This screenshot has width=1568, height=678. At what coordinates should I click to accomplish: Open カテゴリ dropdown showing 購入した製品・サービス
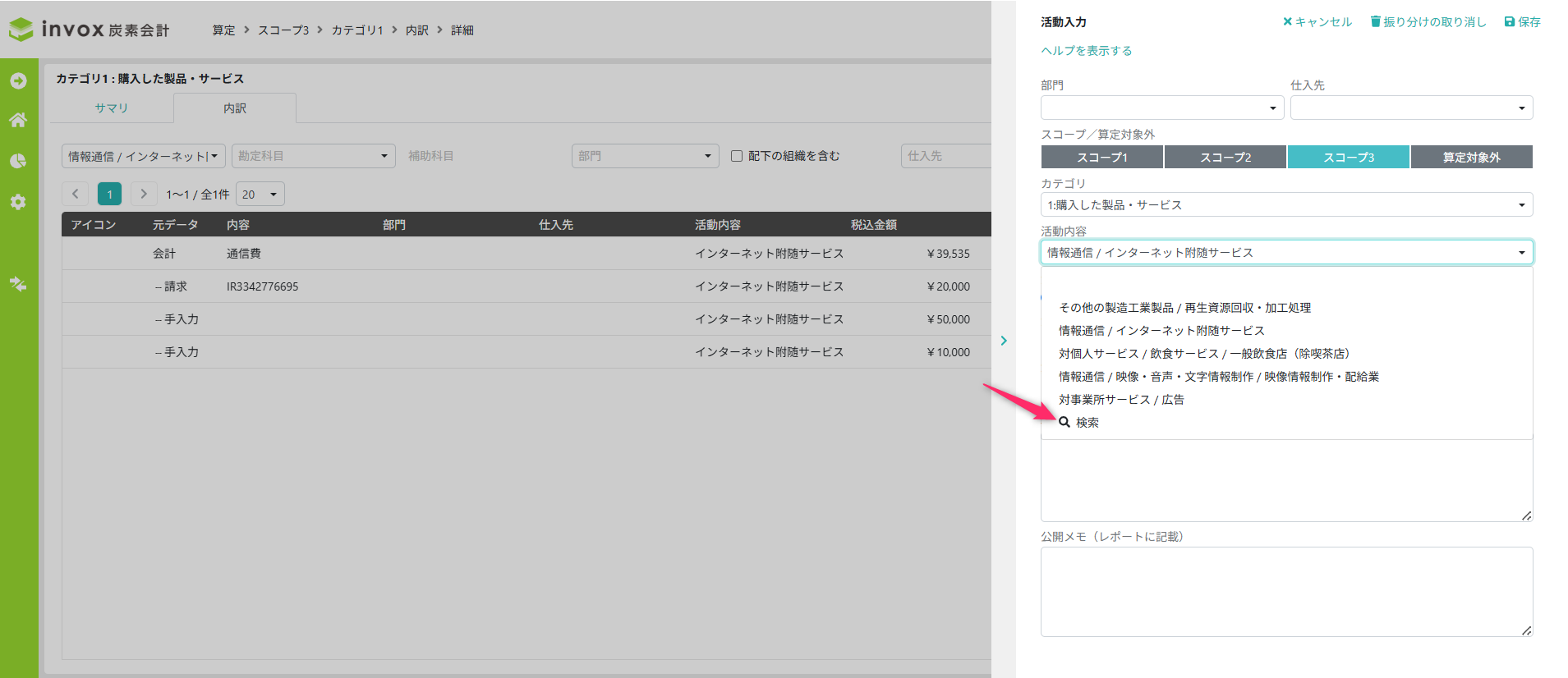click(x=1286, y=204)
